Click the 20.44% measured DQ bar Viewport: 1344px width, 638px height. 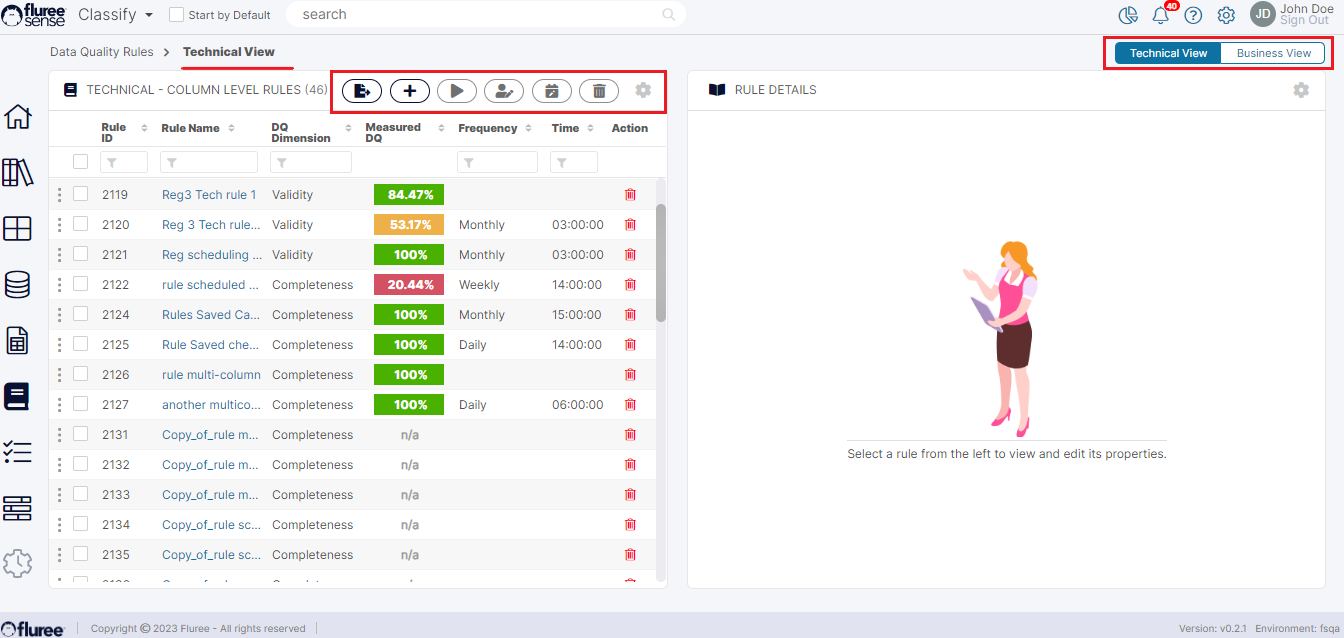click(409, 285)
